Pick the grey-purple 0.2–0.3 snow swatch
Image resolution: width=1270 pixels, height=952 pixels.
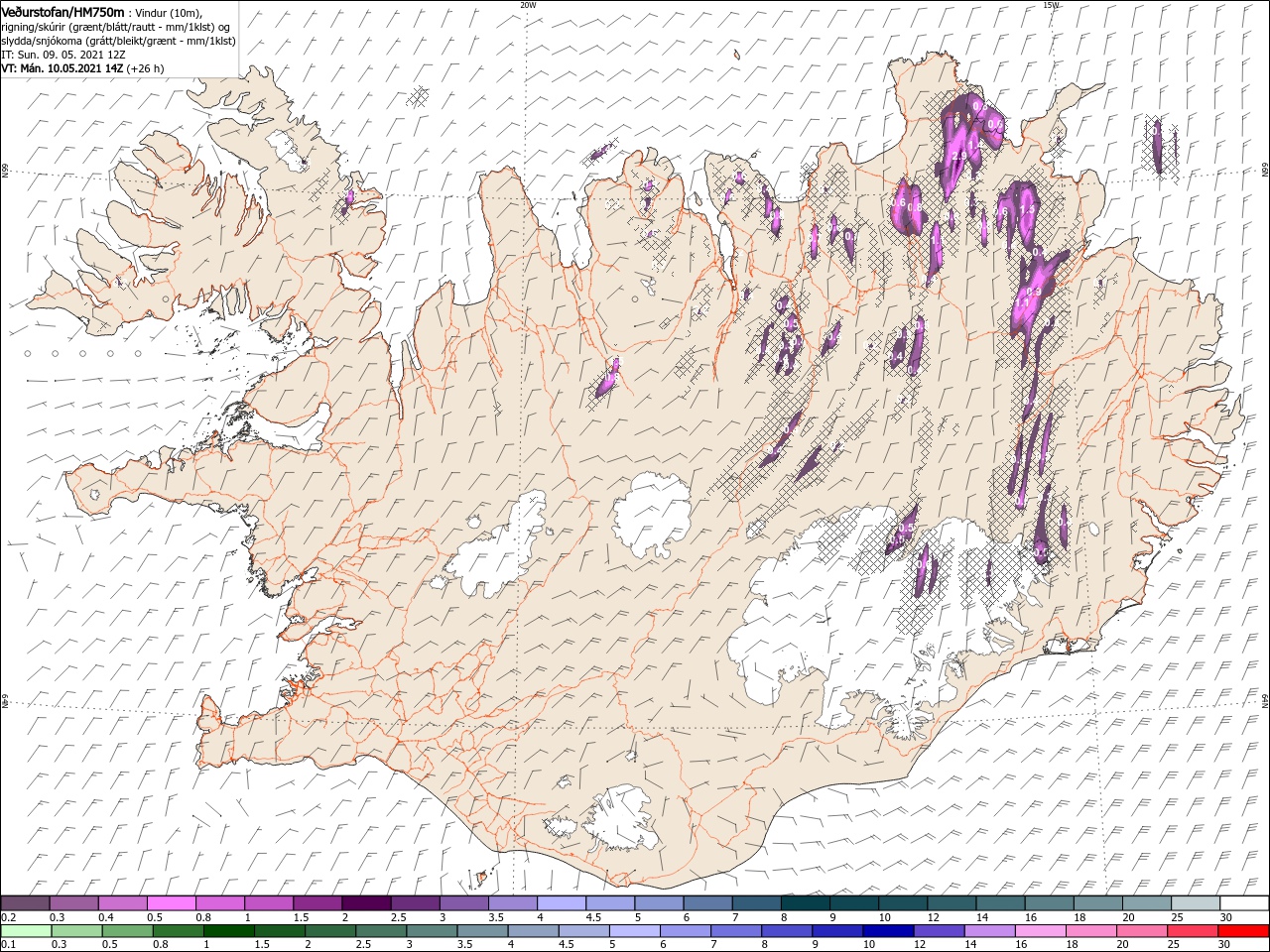click(x=25, y=902)
